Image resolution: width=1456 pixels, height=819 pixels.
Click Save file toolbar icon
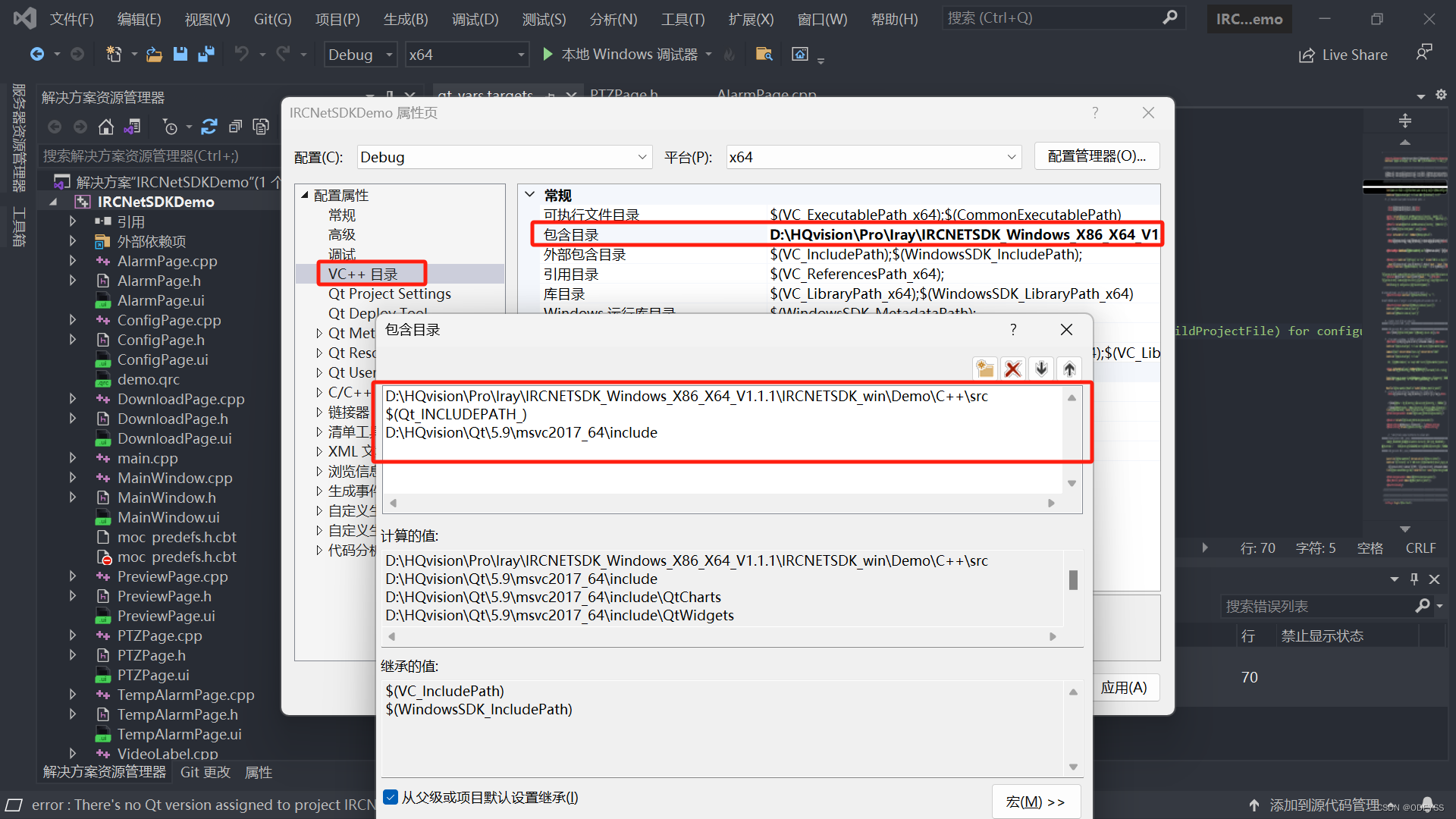180,54
